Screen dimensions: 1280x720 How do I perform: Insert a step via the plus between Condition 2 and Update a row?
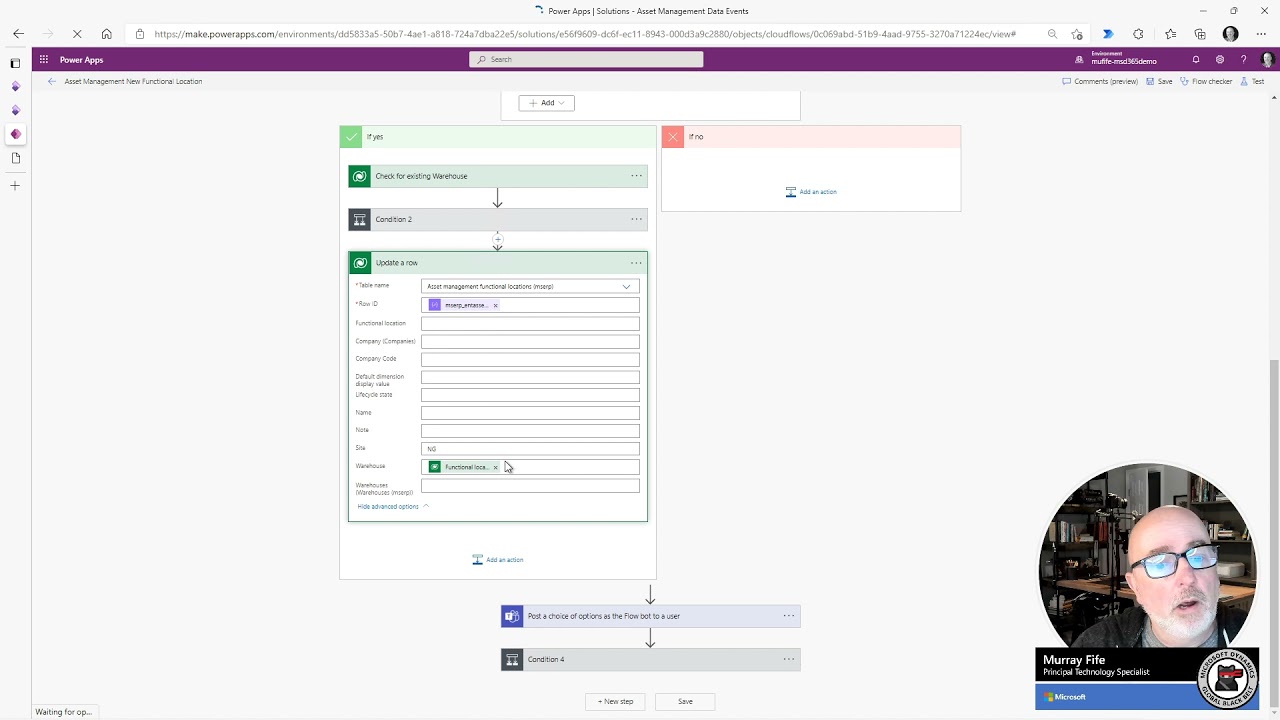(497, 239)
